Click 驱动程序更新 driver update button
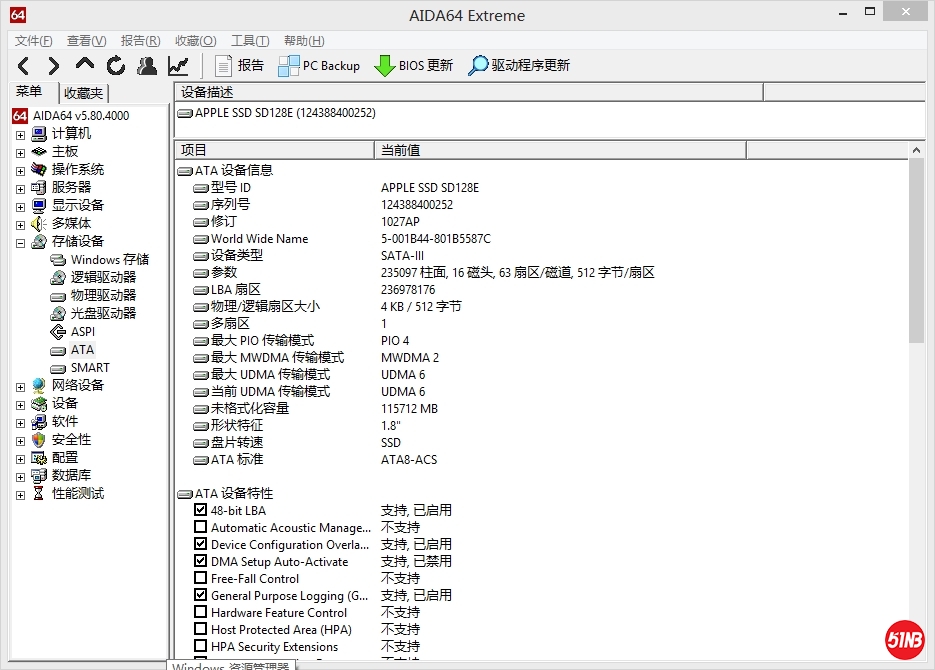This screenshot has width=935, height=670. (x=519, y=66)
